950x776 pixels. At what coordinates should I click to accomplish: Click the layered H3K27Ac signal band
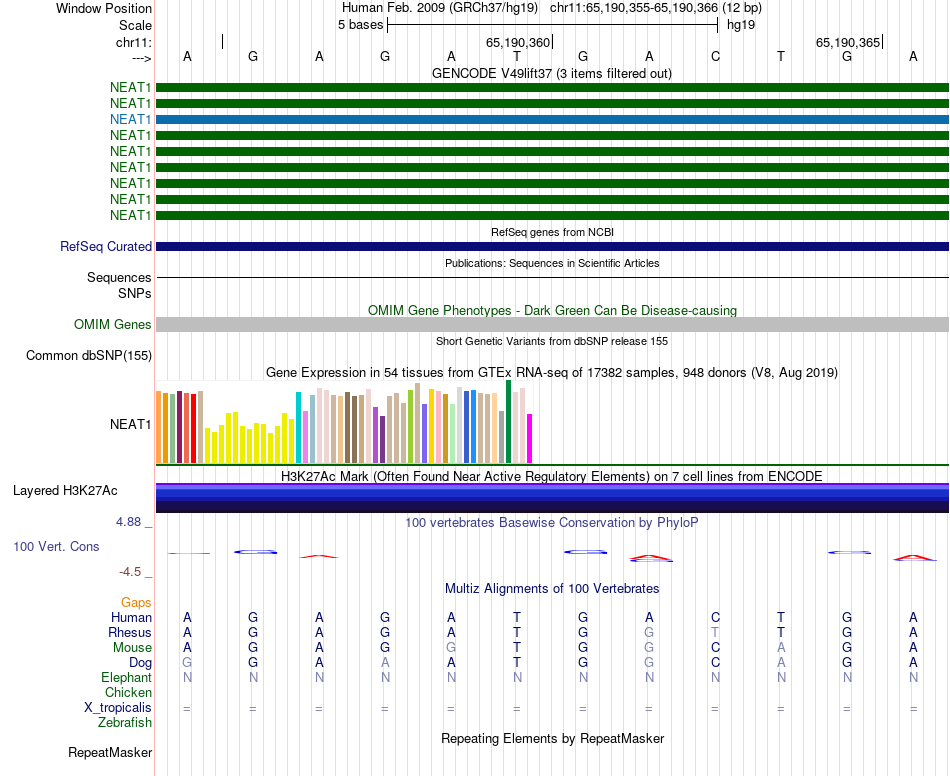pos(553,498)
